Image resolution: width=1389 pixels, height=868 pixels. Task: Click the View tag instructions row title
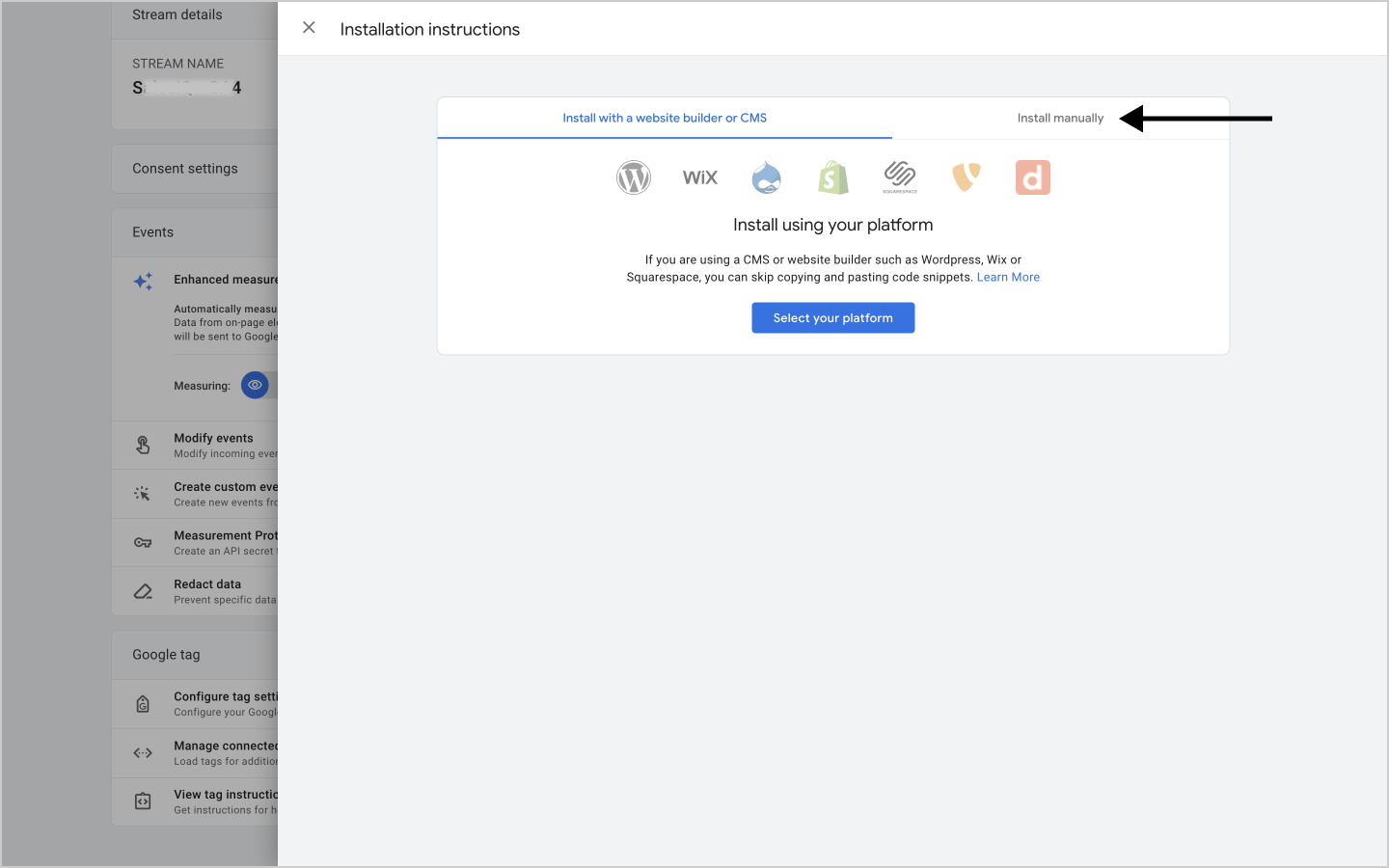tap(226, 795)
